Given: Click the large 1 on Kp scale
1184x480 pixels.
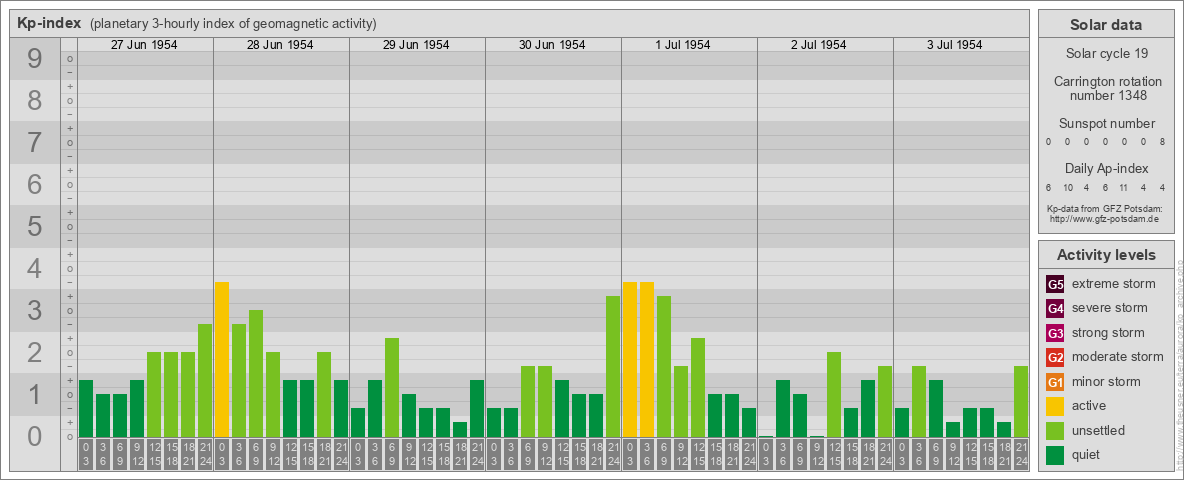Looking at the screenshot, I should coord(35,394).
